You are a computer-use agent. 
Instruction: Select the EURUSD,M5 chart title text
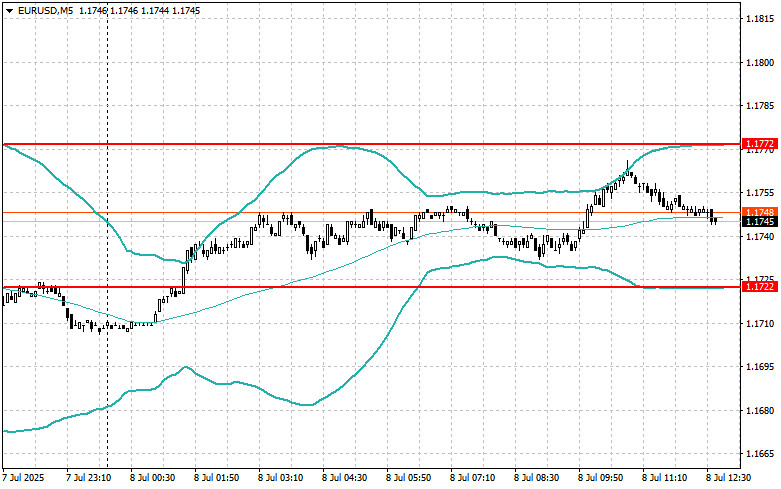click(x=45, y=10)
